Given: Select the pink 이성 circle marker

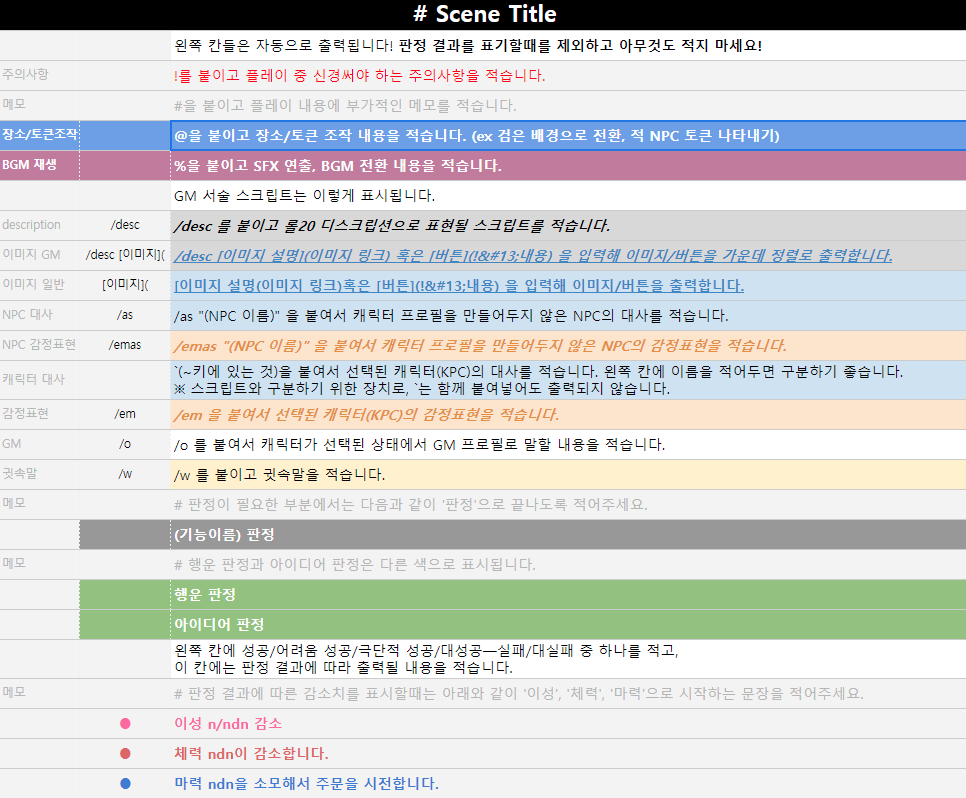Looking at the screenshot, I should click(125, 723).
